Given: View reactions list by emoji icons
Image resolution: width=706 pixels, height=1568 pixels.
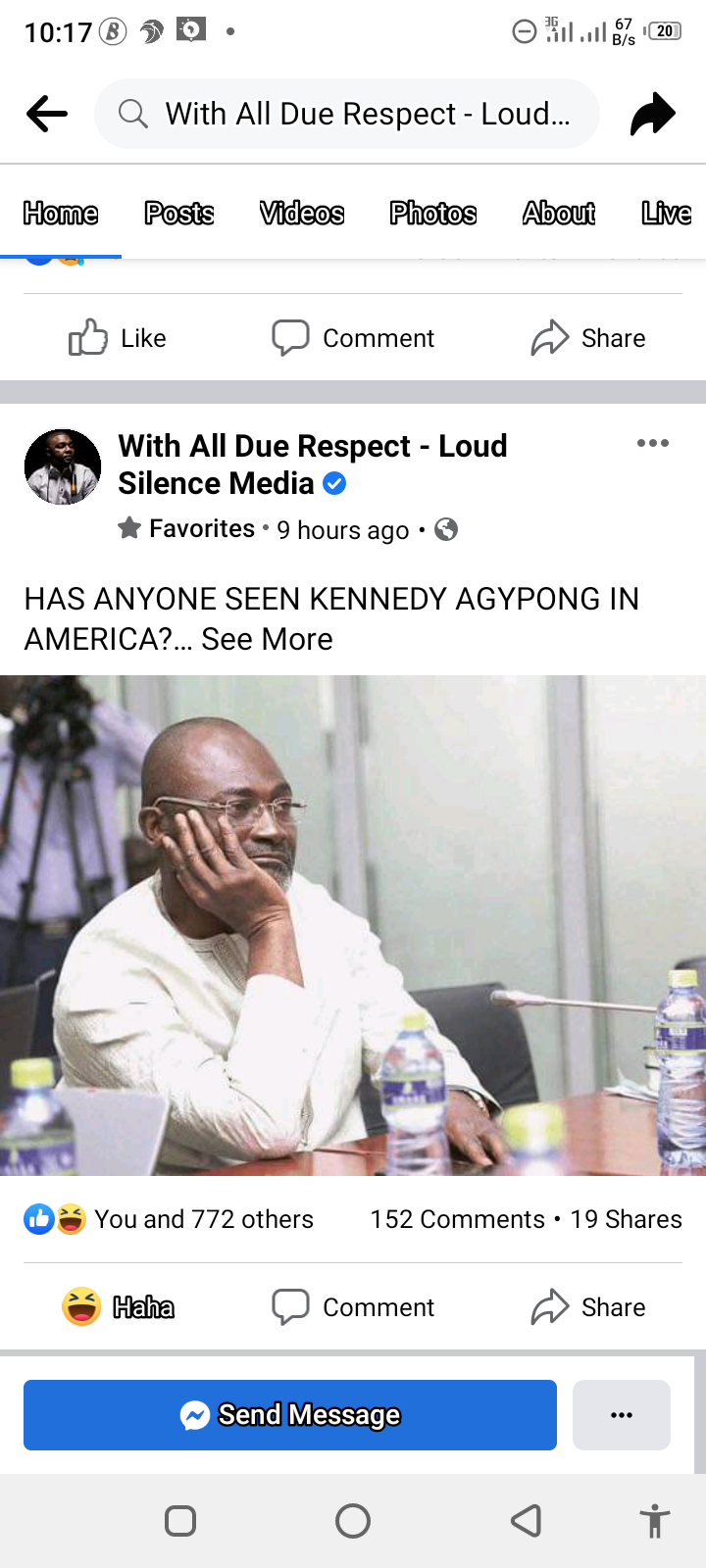Looking at the screenshot, I should click(x=55, y=1219).
